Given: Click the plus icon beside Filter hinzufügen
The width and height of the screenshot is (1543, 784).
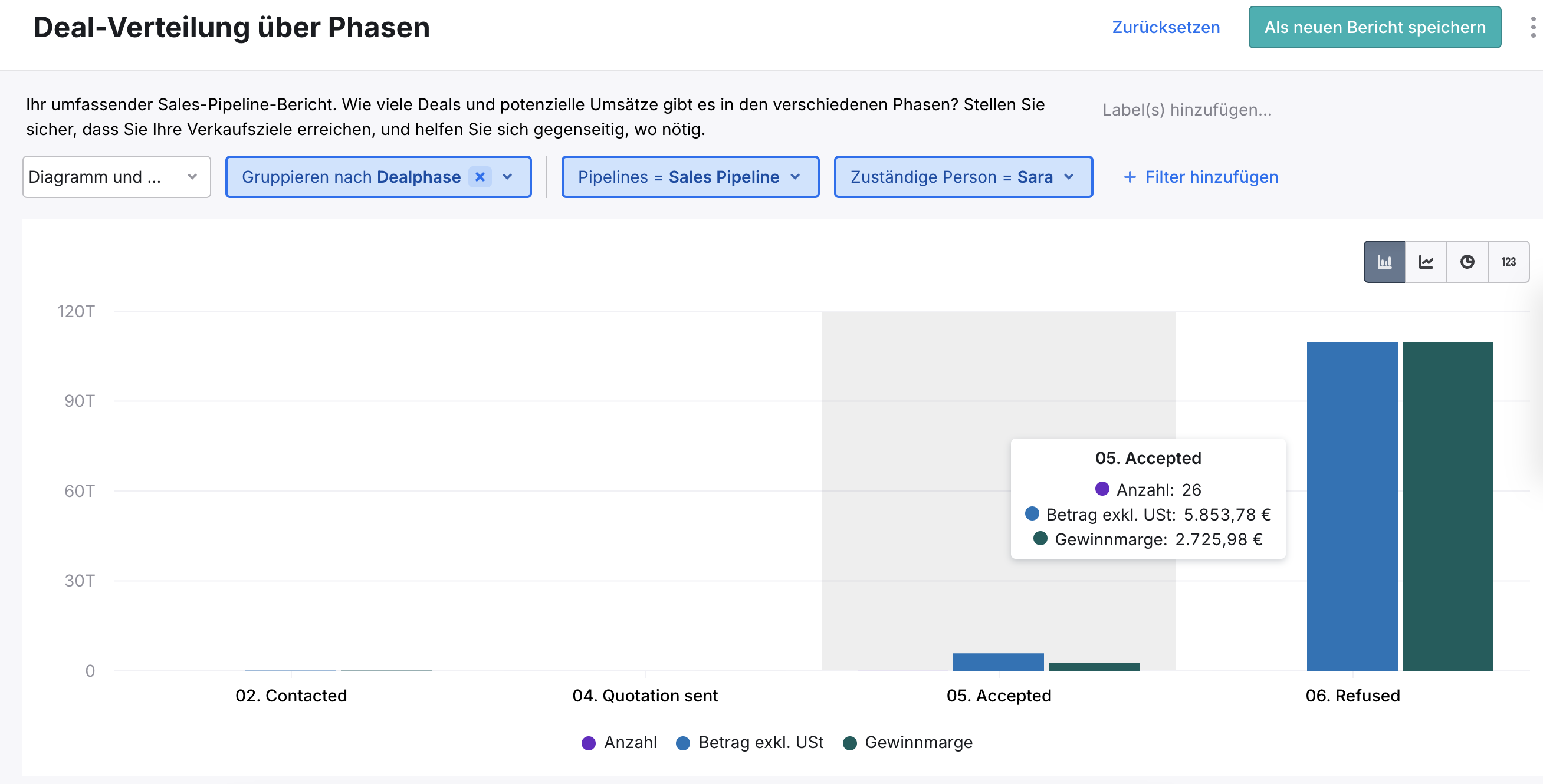Looking at the screenshot, I should pyautogui.click(x=1130, y=177).
